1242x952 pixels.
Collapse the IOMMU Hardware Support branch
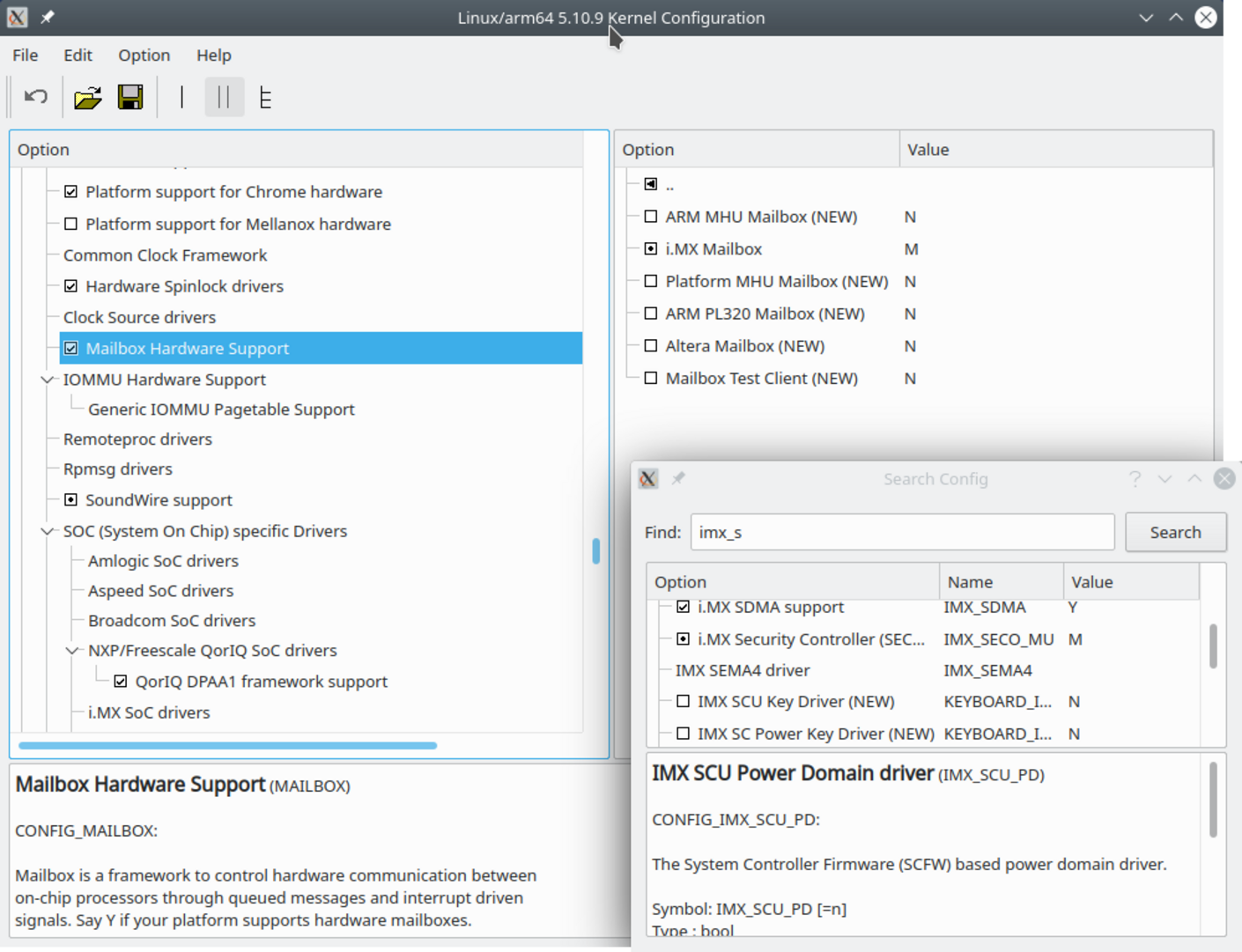[47, 380]
